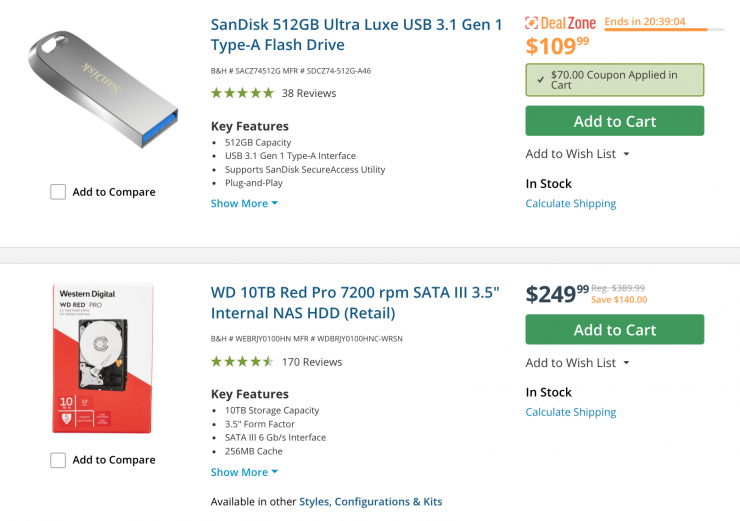
Task: Check Add to Compare for SanDisk drive
Action: click(x=58, y=192)
